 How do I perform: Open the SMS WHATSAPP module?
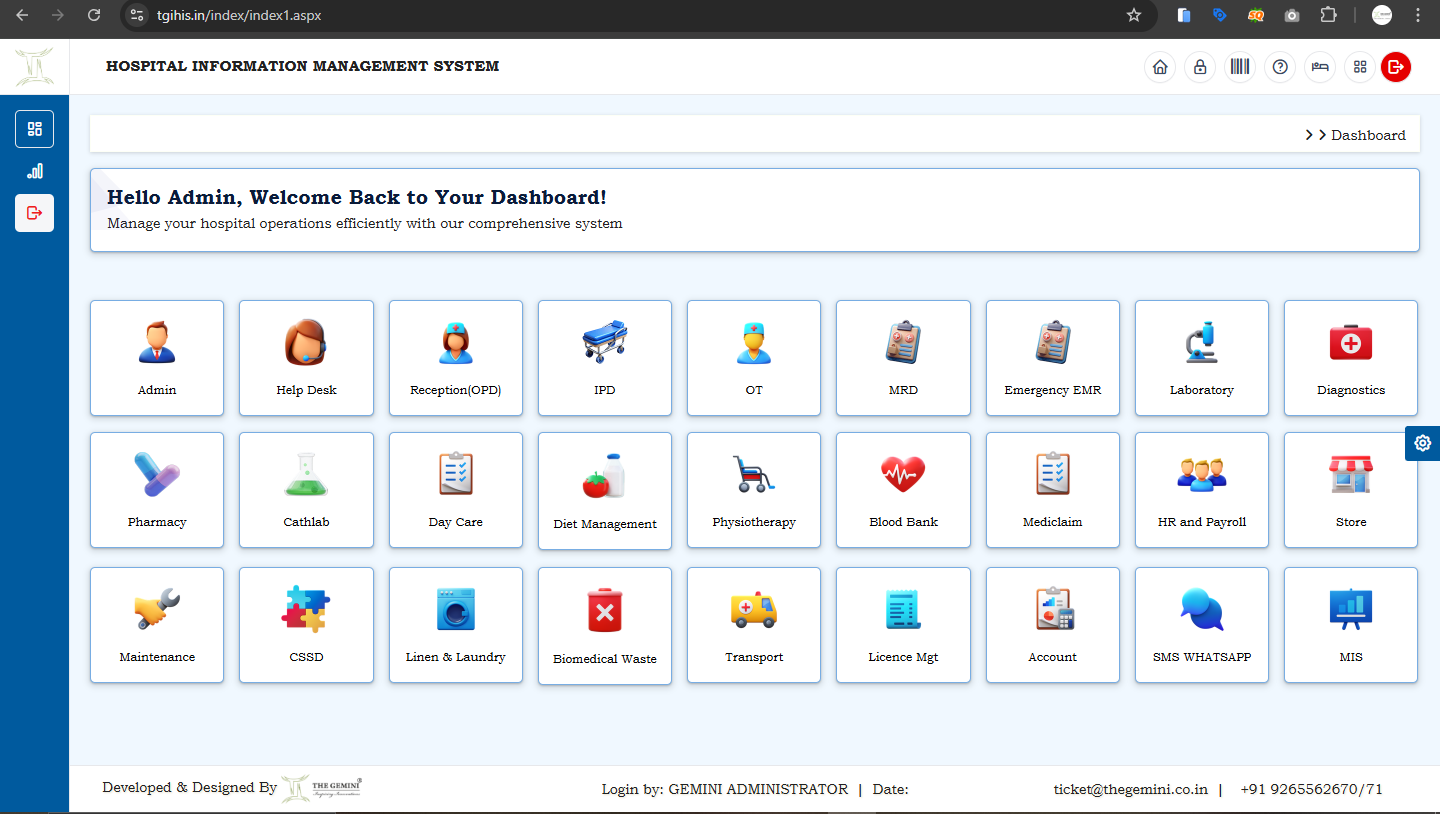(1201, 625)
